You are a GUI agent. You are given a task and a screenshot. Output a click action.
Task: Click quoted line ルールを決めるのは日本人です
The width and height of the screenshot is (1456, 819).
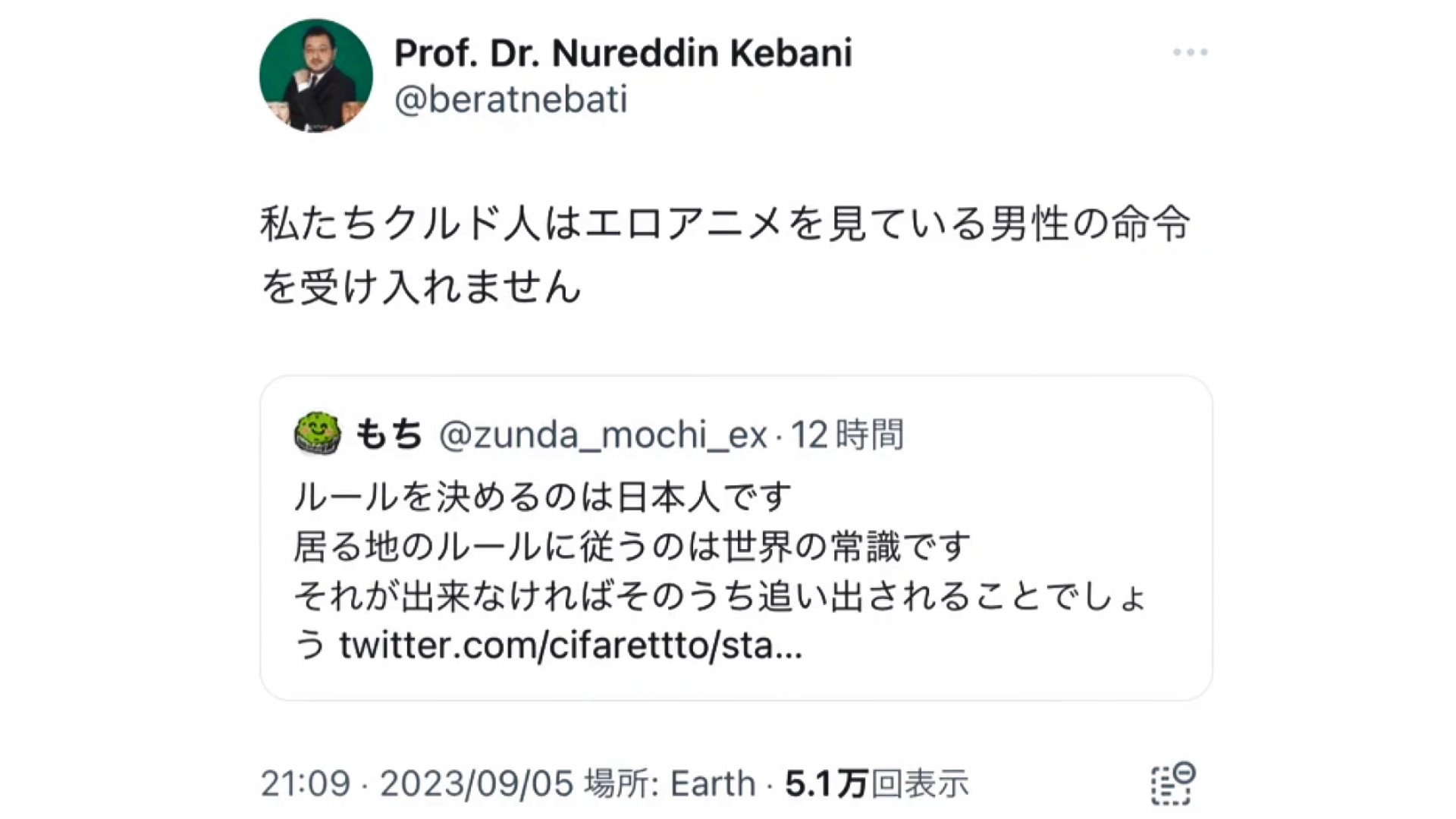point(542,497)
